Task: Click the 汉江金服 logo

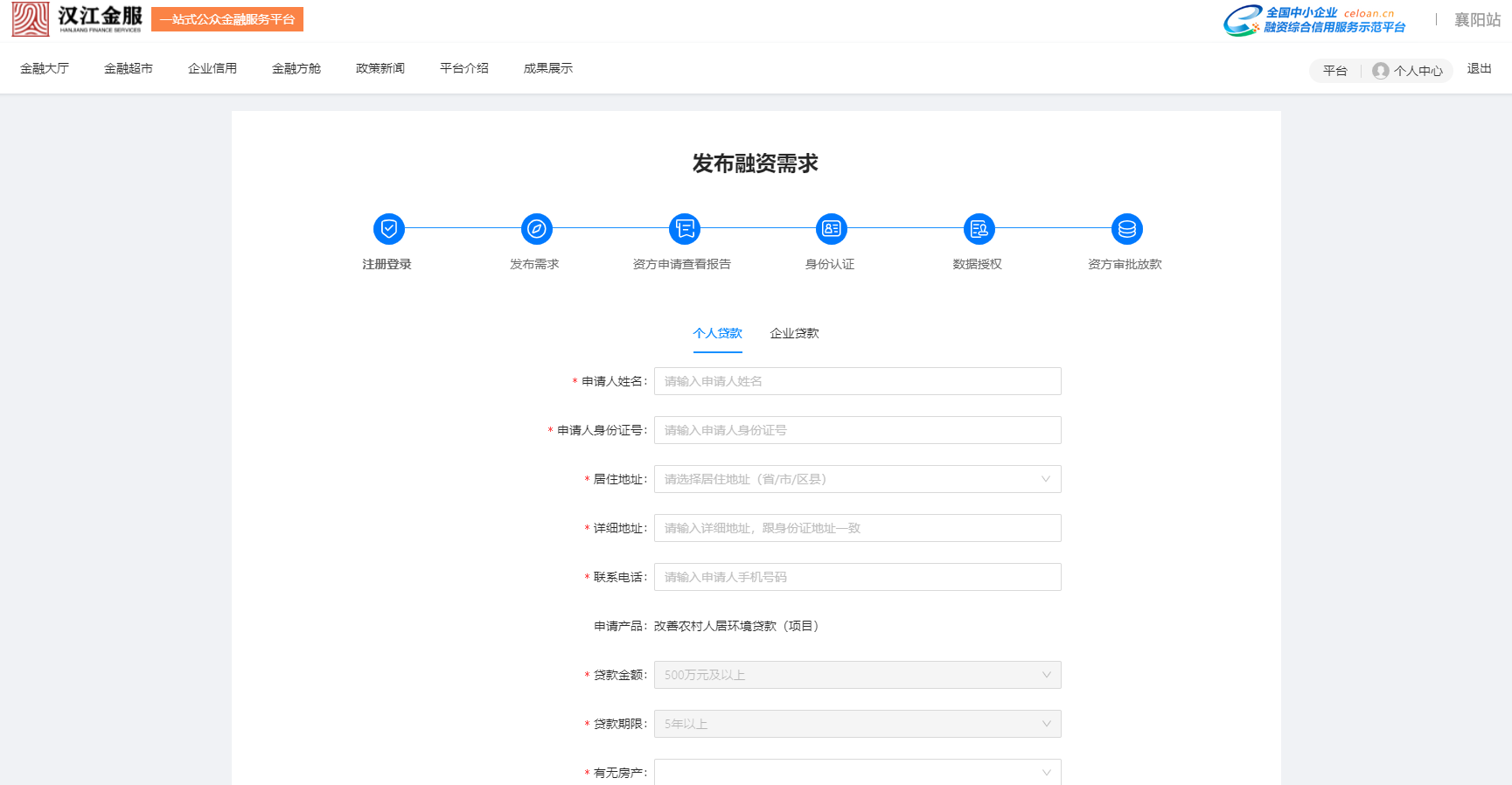Action: (x=77, y=19)
